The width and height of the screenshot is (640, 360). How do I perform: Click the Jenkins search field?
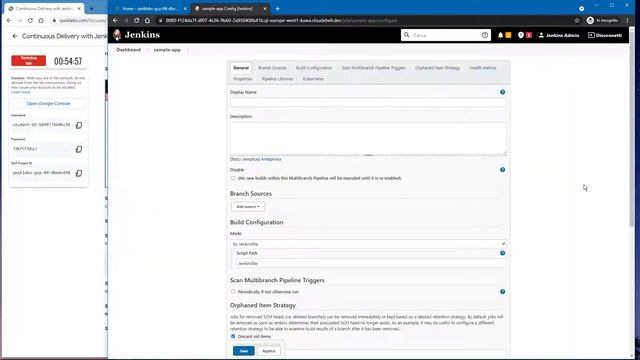tap(446, 36)
